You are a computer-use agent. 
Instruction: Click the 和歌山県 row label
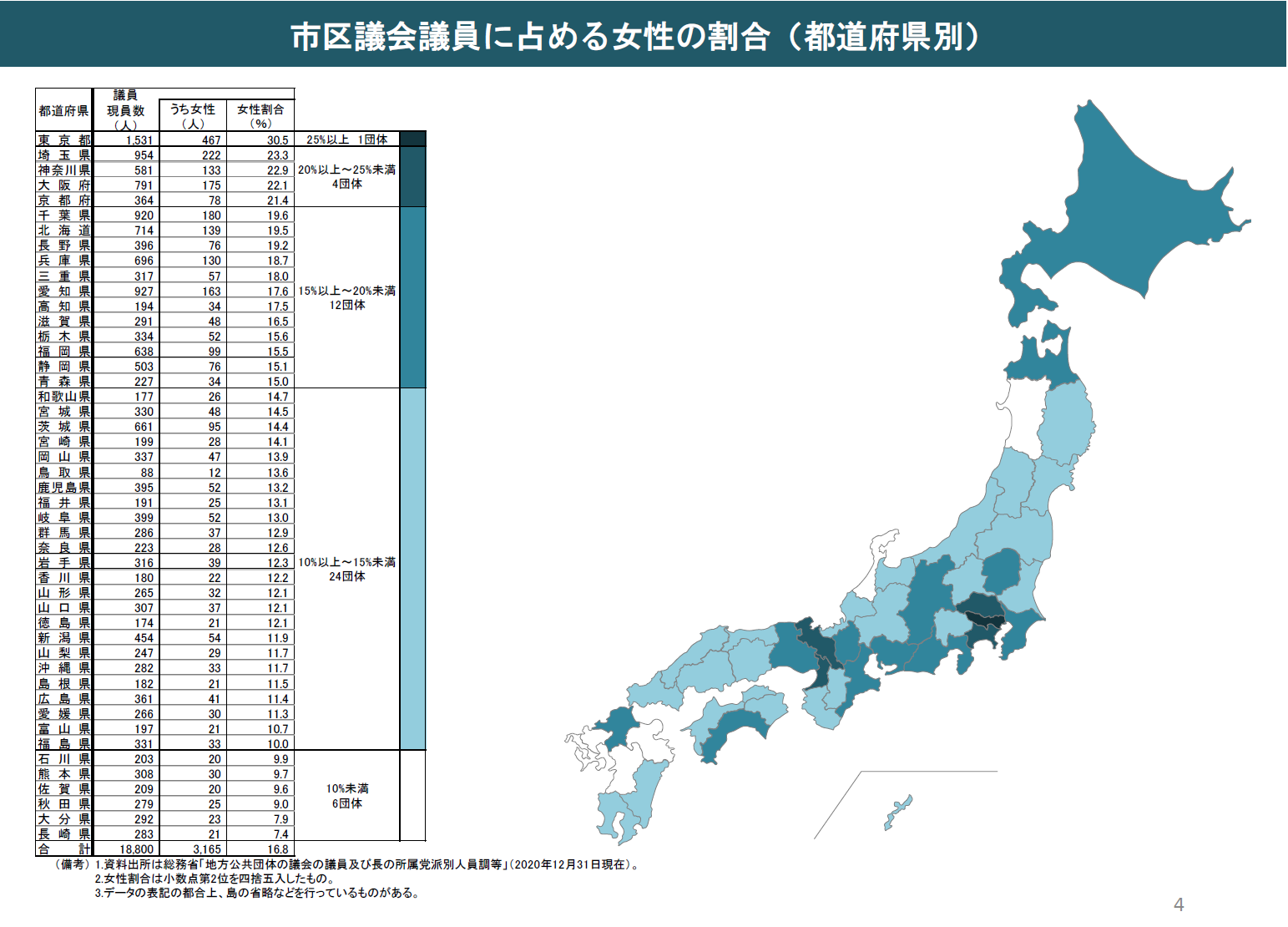[x=63, y=397]
